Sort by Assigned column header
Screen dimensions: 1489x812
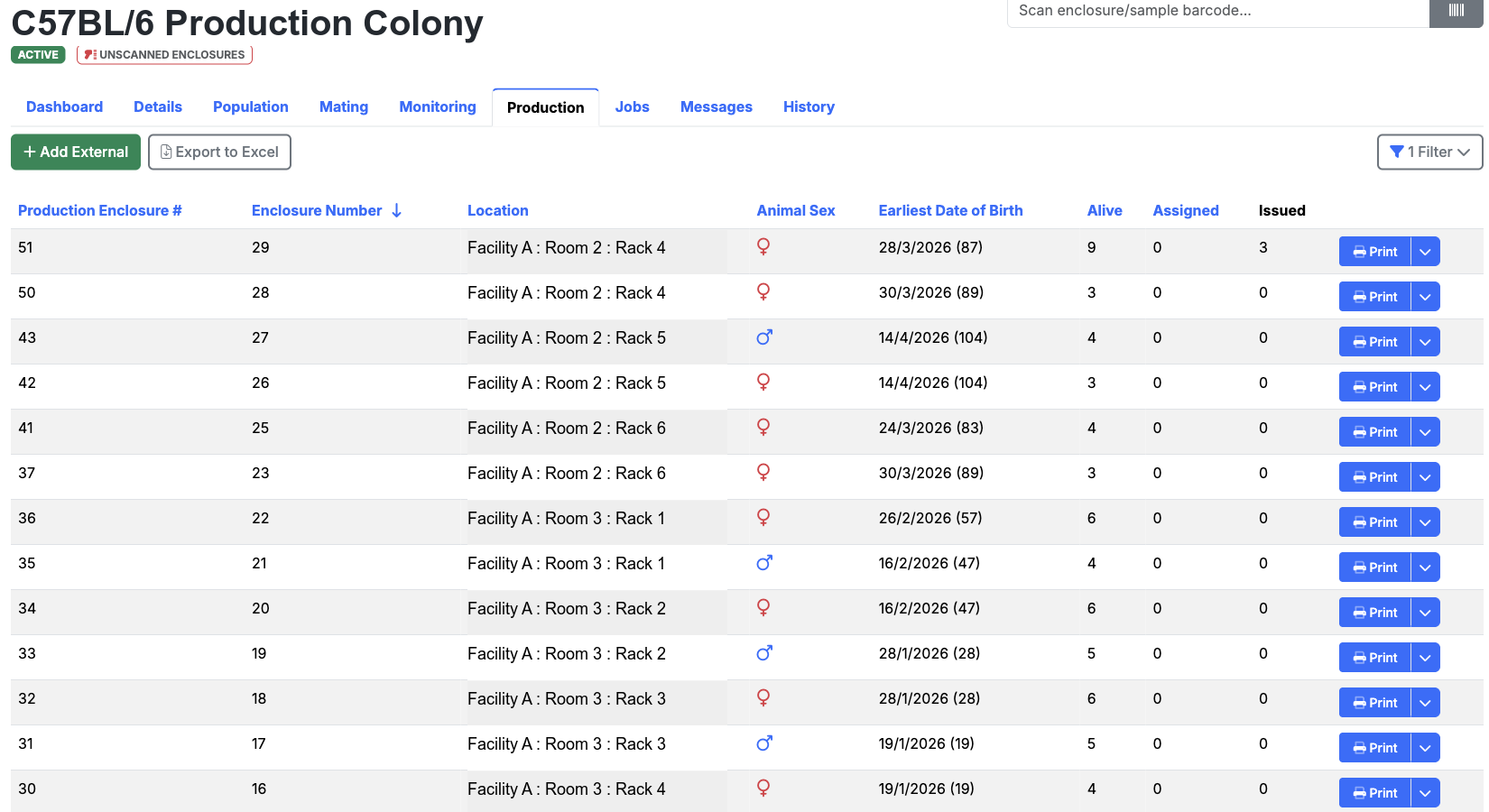[x=1186, y=210]
